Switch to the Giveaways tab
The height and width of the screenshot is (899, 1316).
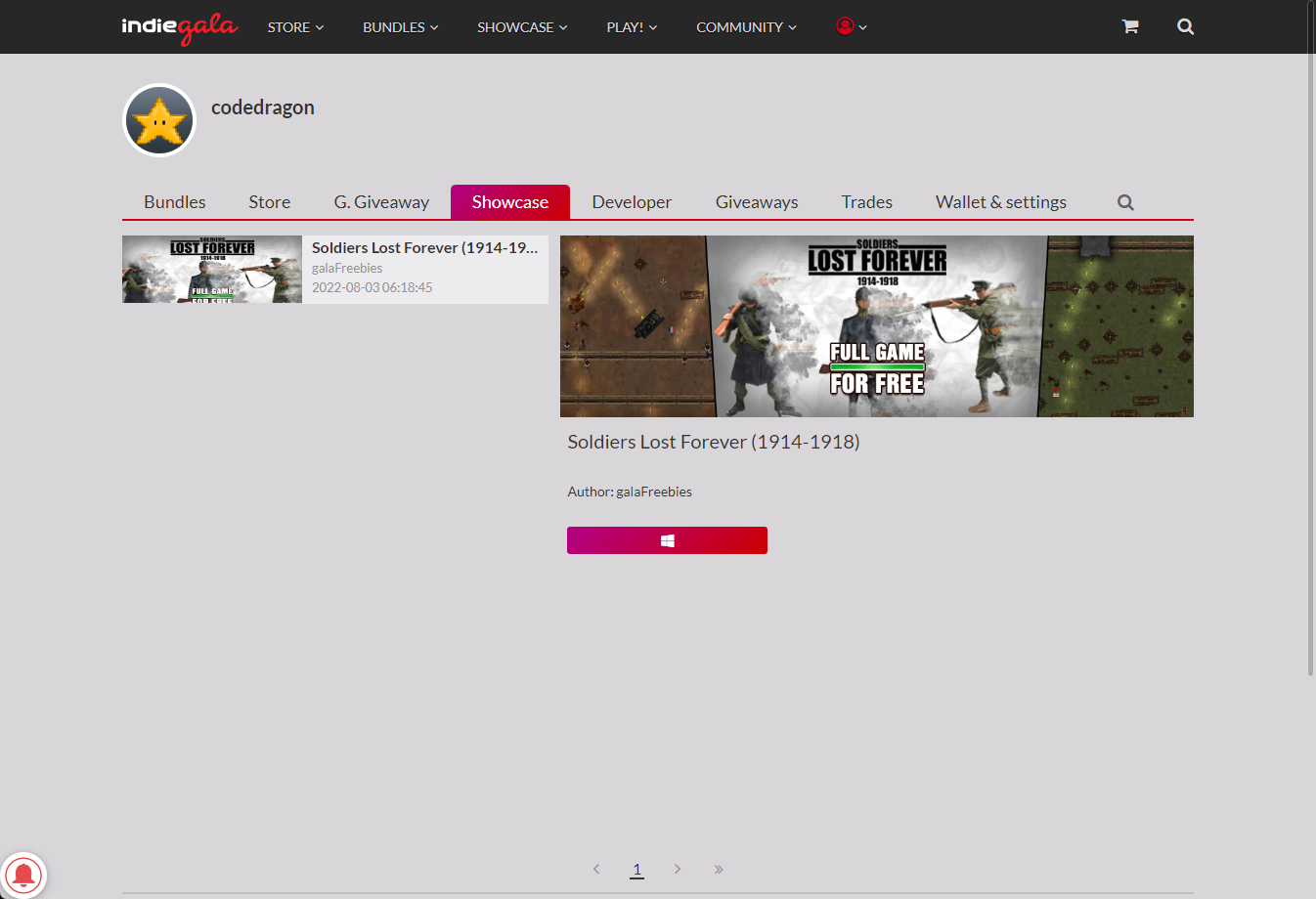pyautogui.click(x=757, y=202)
